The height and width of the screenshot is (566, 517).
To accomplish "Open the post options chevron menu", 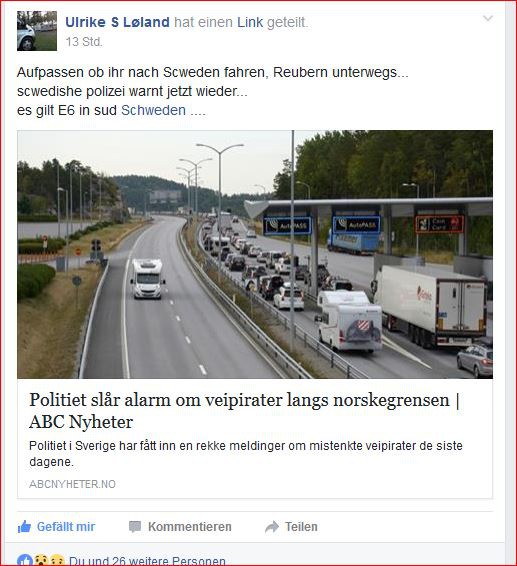I will click(x=488, y=18).
